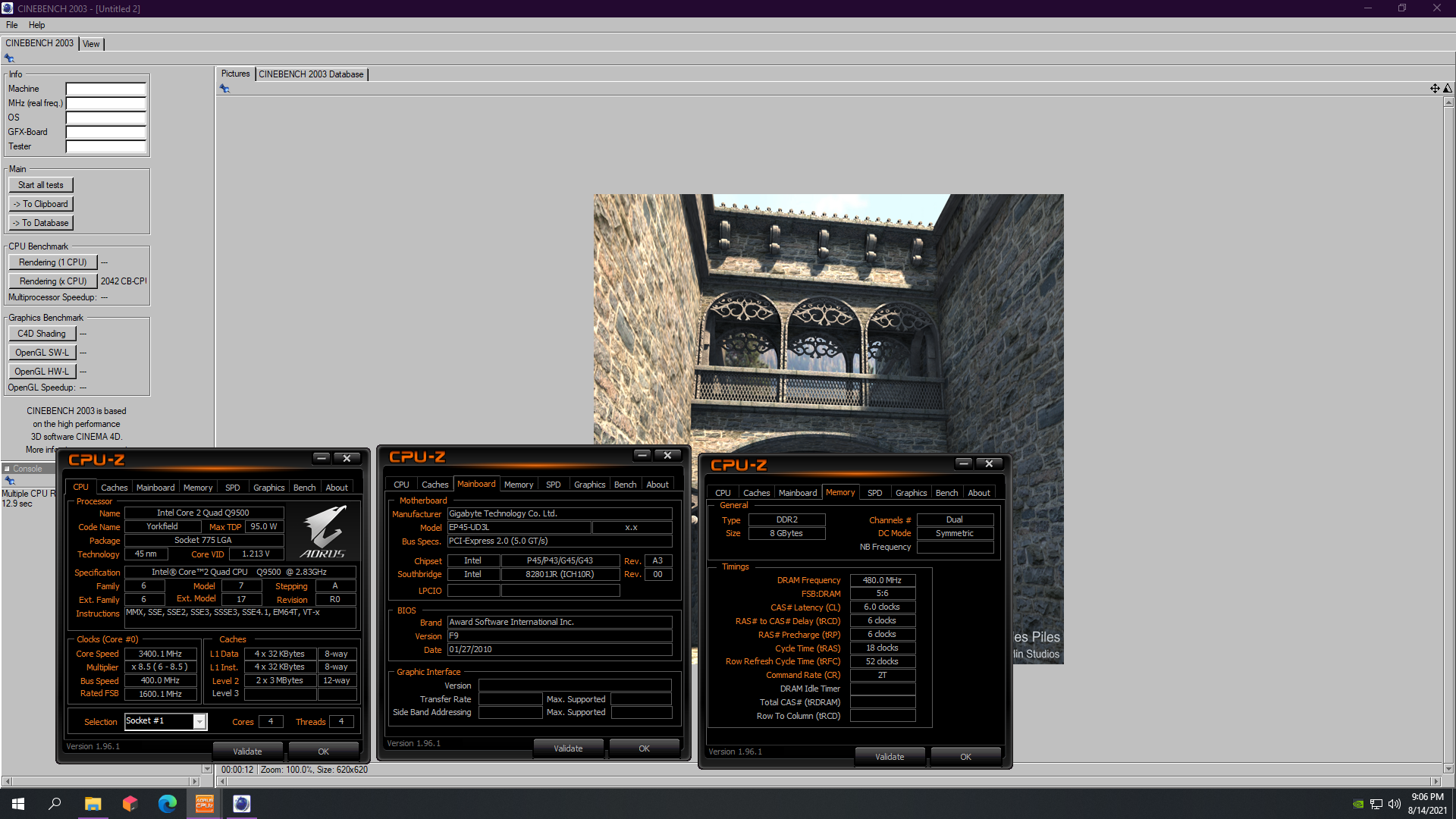Click NVIDIA tray icon
Image resolution: width=1456 pixels, height=819 pixels.
tap(1358, 804)
